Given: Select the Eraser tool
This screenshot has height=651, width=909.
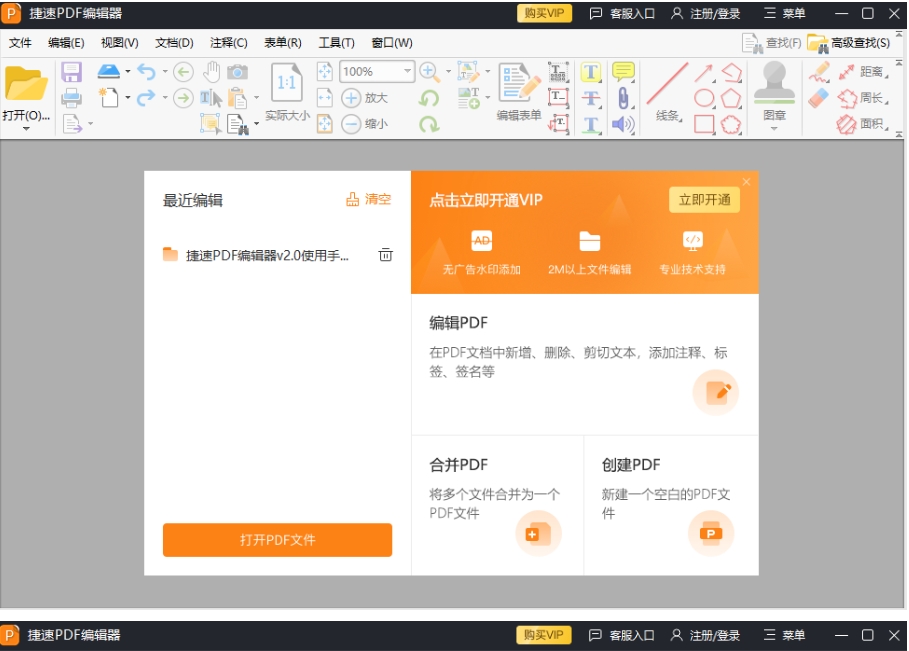Looking at the screenshot, I should 819,98.
